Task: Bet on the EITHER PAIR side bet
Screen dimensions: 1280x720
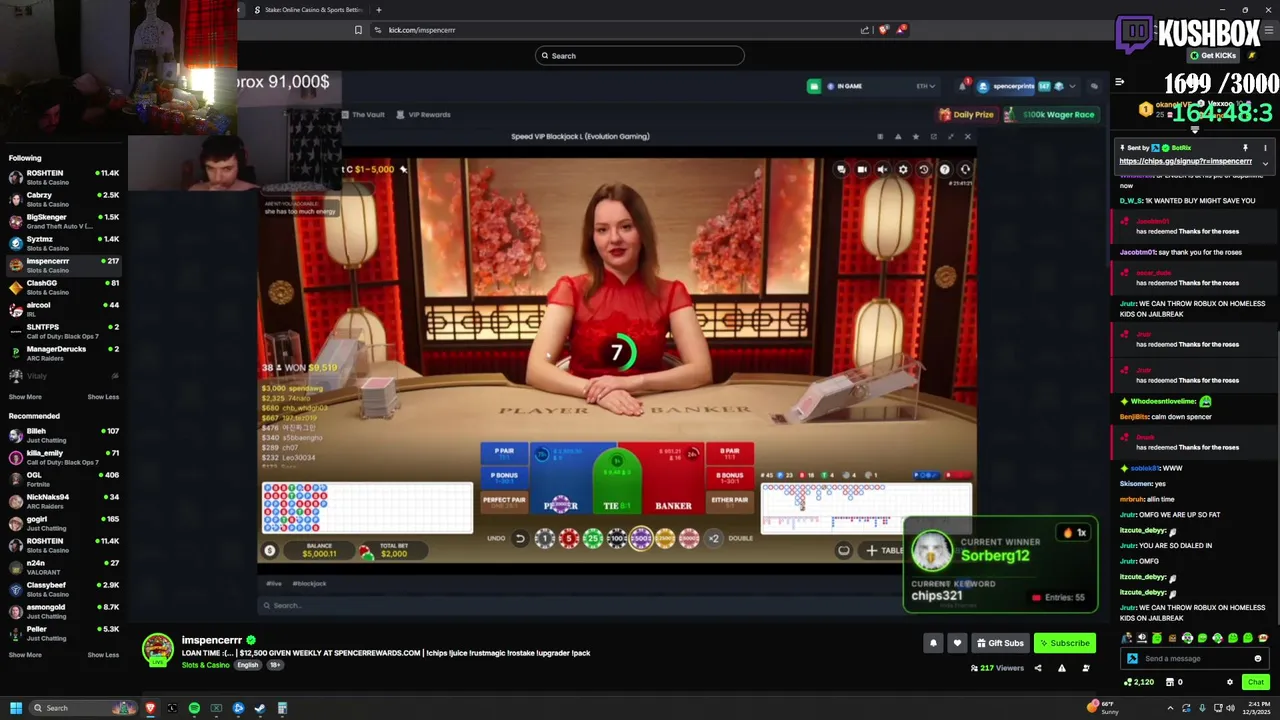Action: tap(730, 500)
